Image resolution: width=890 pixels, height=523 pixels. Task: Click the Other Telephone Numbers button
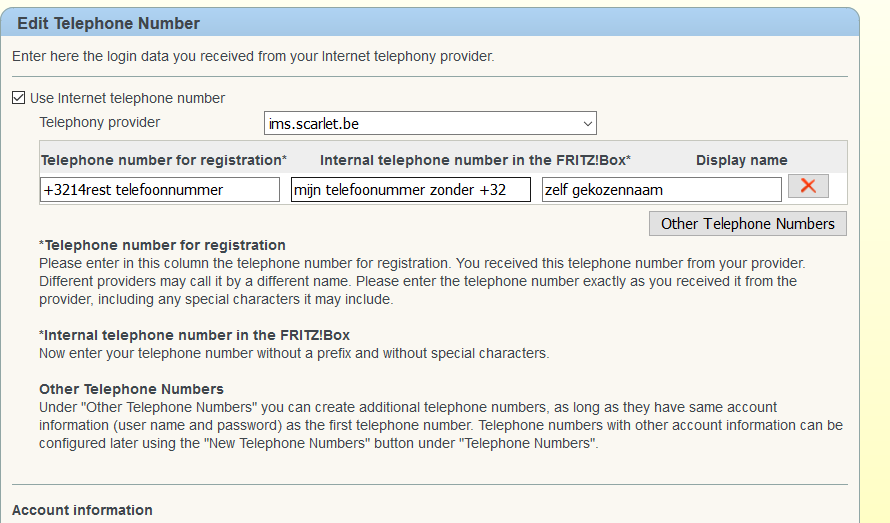[x=747, y=223]
